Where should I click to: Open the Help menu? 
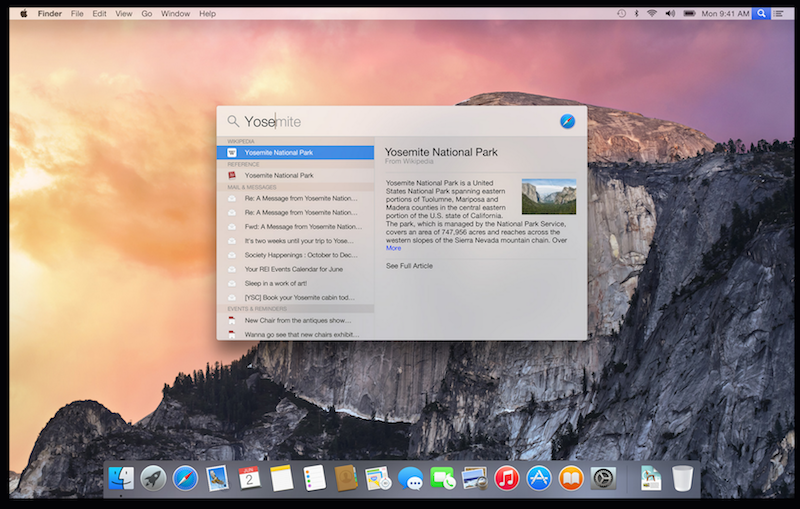(x=207, y=14)
